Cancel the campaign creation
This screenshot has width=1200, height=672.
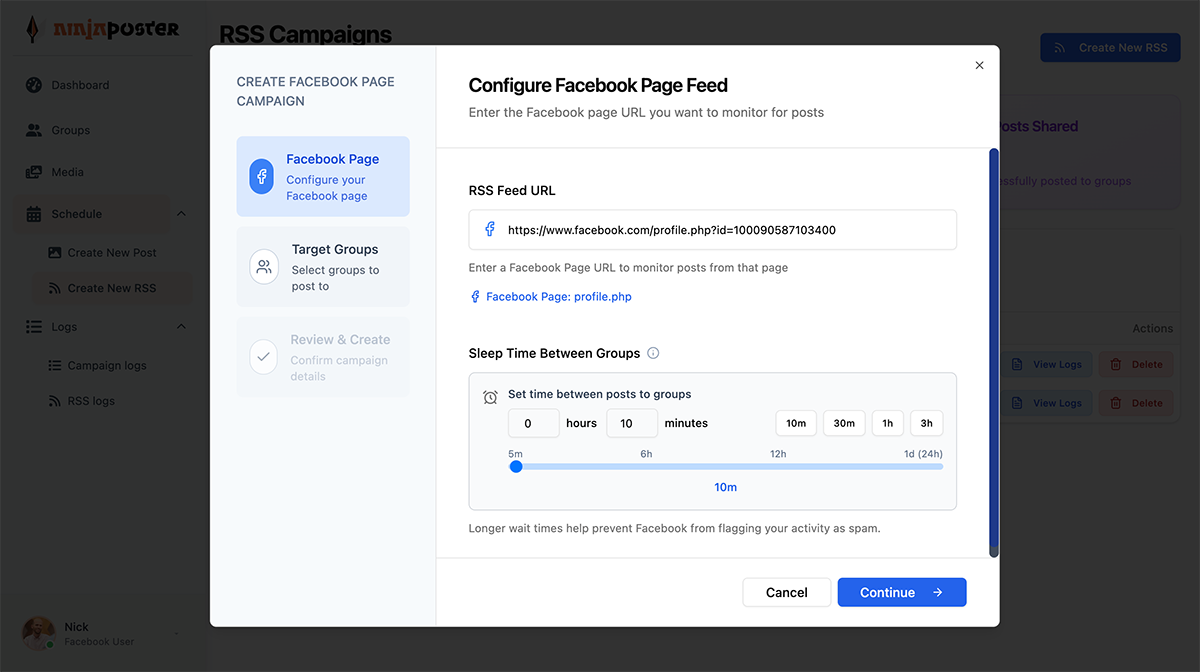coord(787,592)
